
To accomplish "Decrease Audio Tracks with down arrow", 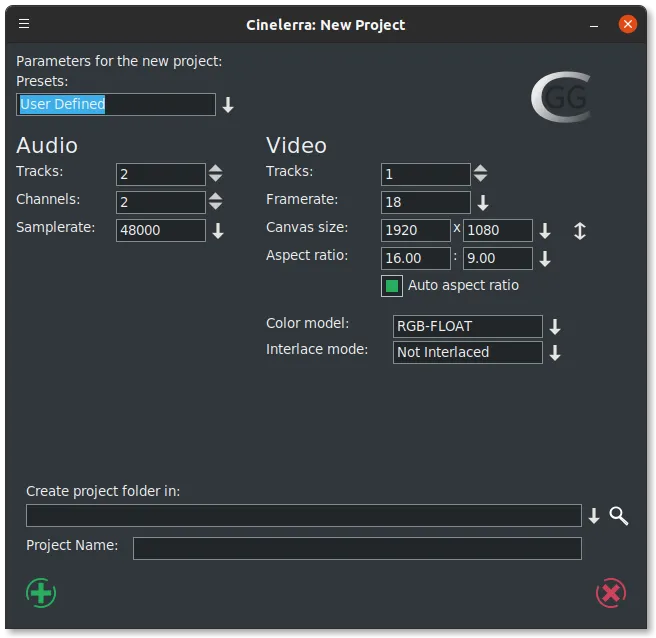I will 215,178.
